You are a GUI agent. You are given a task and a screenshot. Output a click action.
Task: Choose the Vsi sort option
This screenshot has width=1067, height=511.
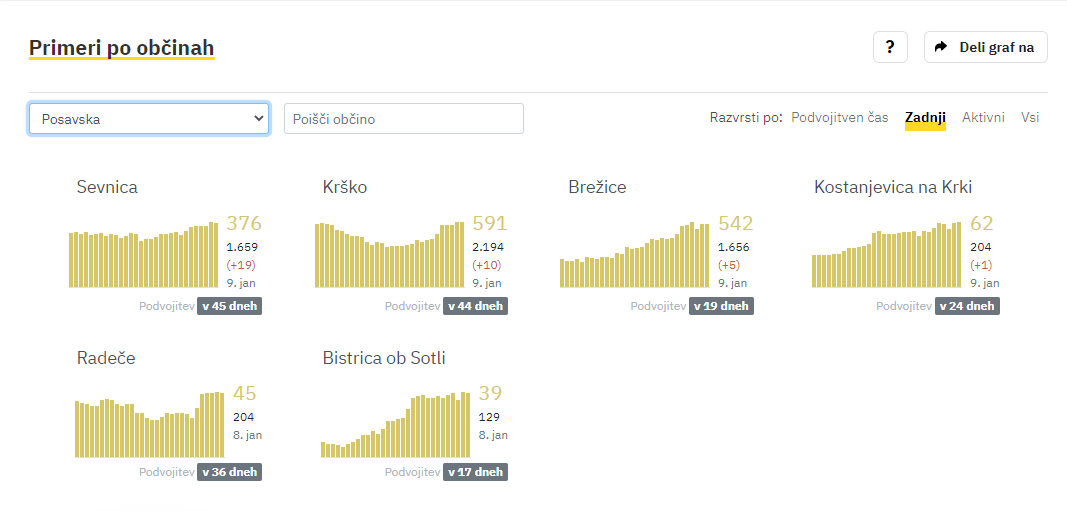coord(1030,118)
